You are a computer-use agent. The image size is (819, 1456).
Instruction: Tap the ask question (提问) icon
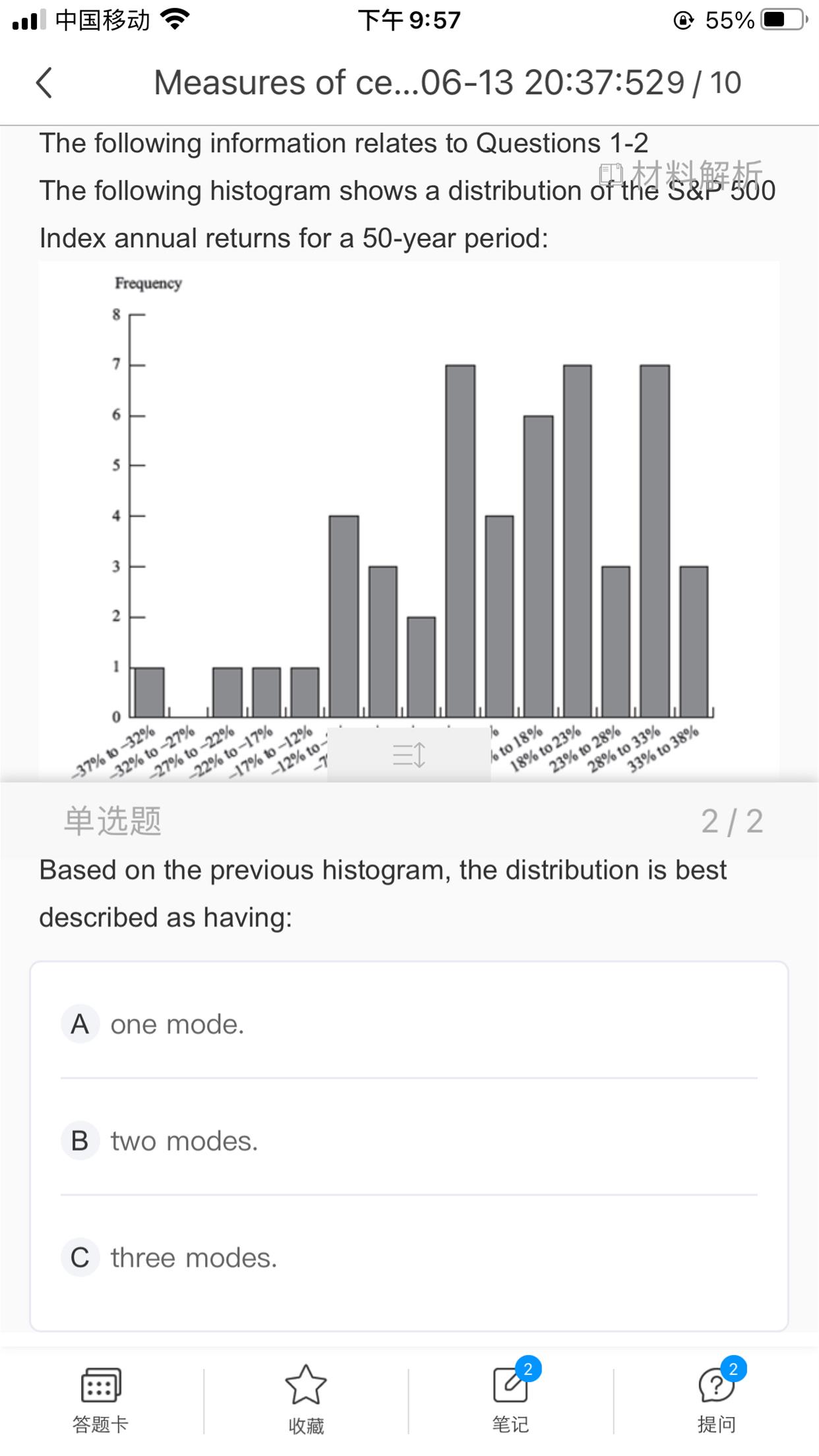tap(716, 1383)
